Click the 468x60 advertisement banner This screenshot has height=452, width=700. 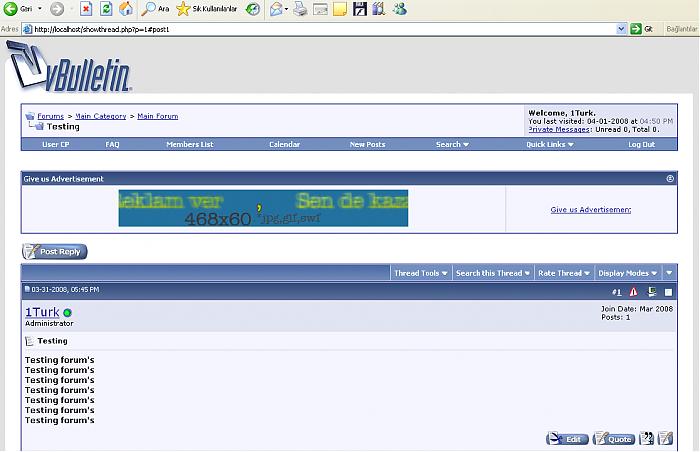click(x=263, y=208)
